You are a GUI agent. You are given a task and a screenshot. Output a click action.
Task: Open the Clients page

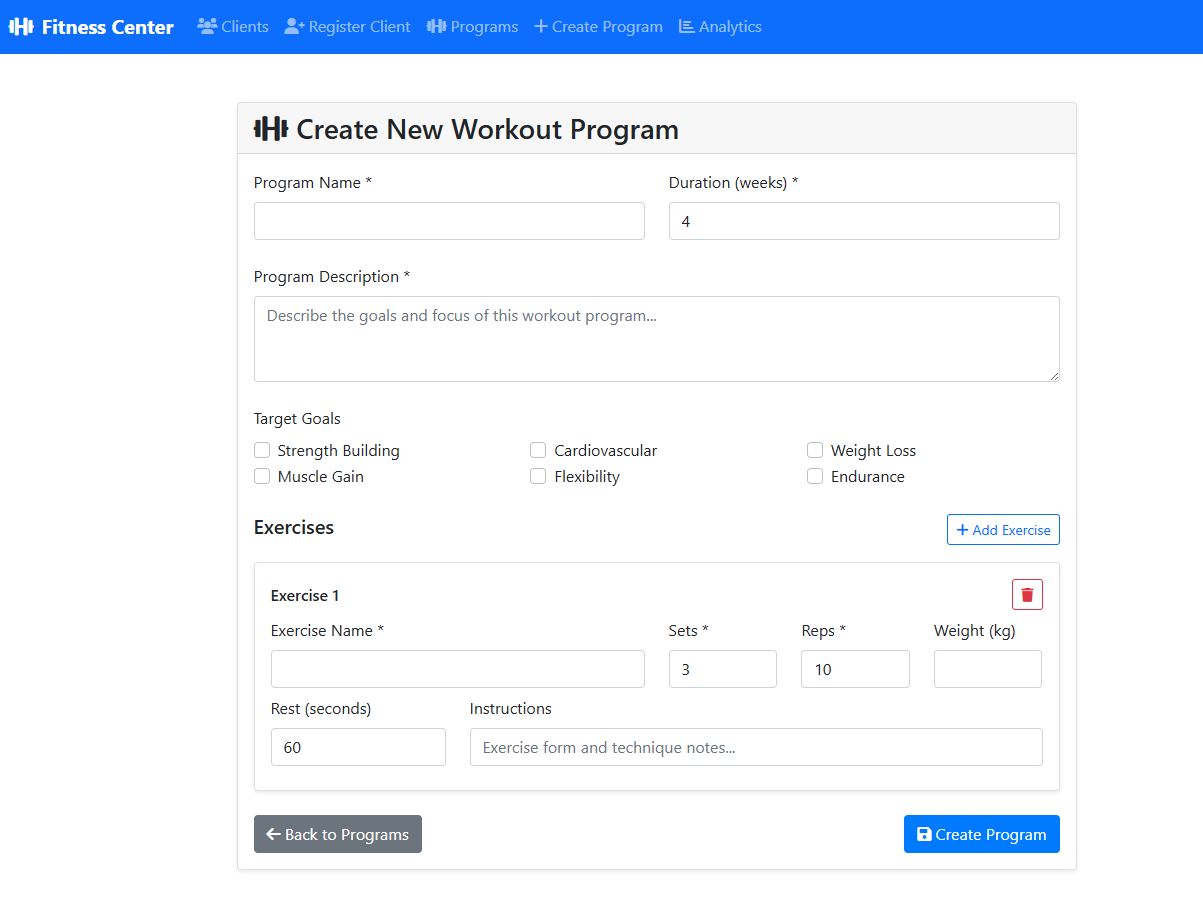click(x=233, y=27)
